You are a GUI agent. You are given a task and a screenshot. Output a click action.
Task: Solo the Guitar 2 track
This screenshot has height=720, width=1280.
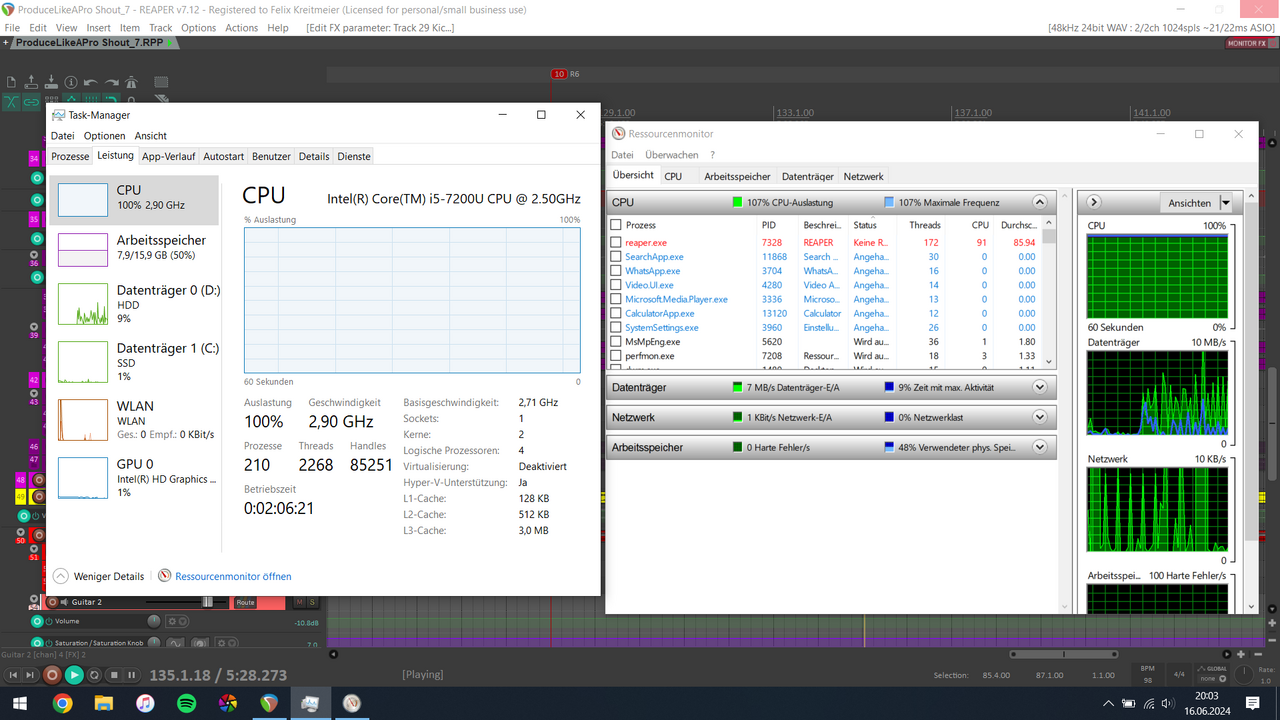[x=312, y=602]
